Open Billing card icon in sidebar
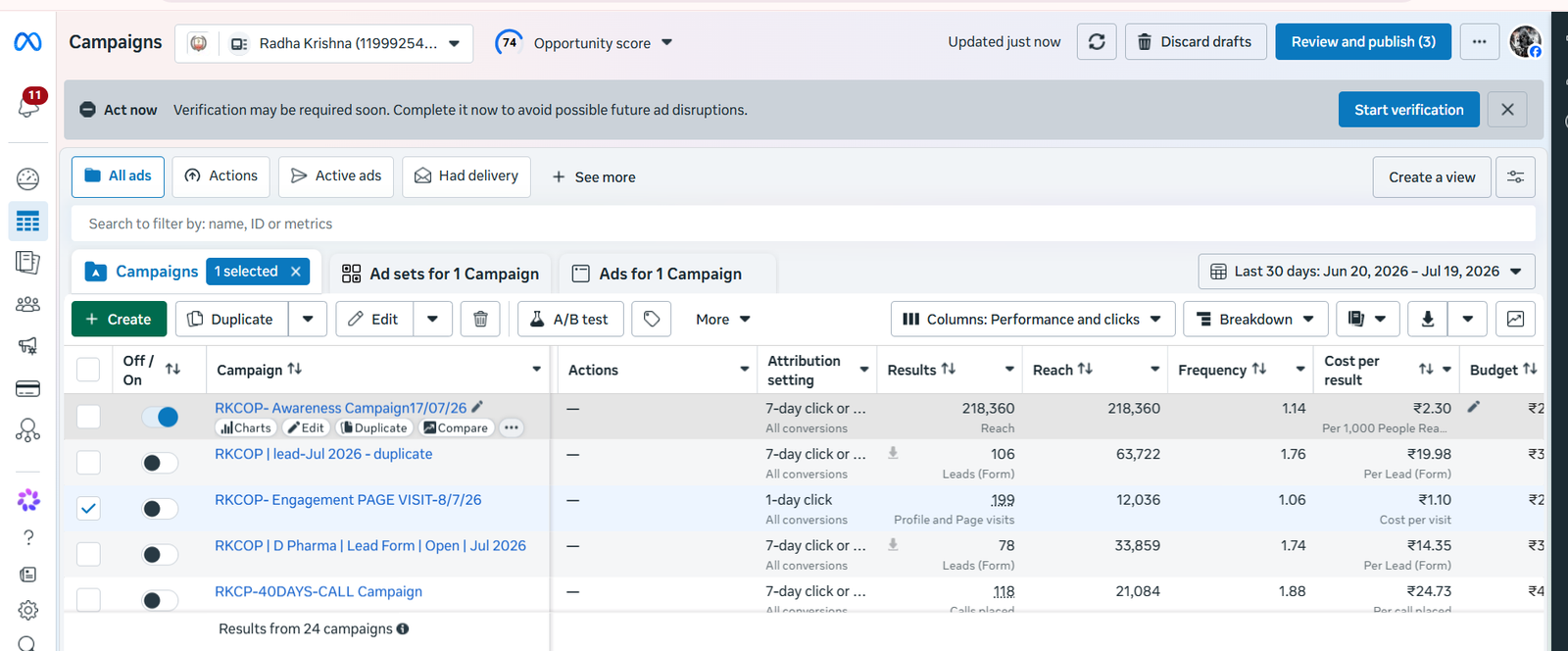Image resolution: width=1568 pixels, height=651 pixels. (x=27, y=389)
